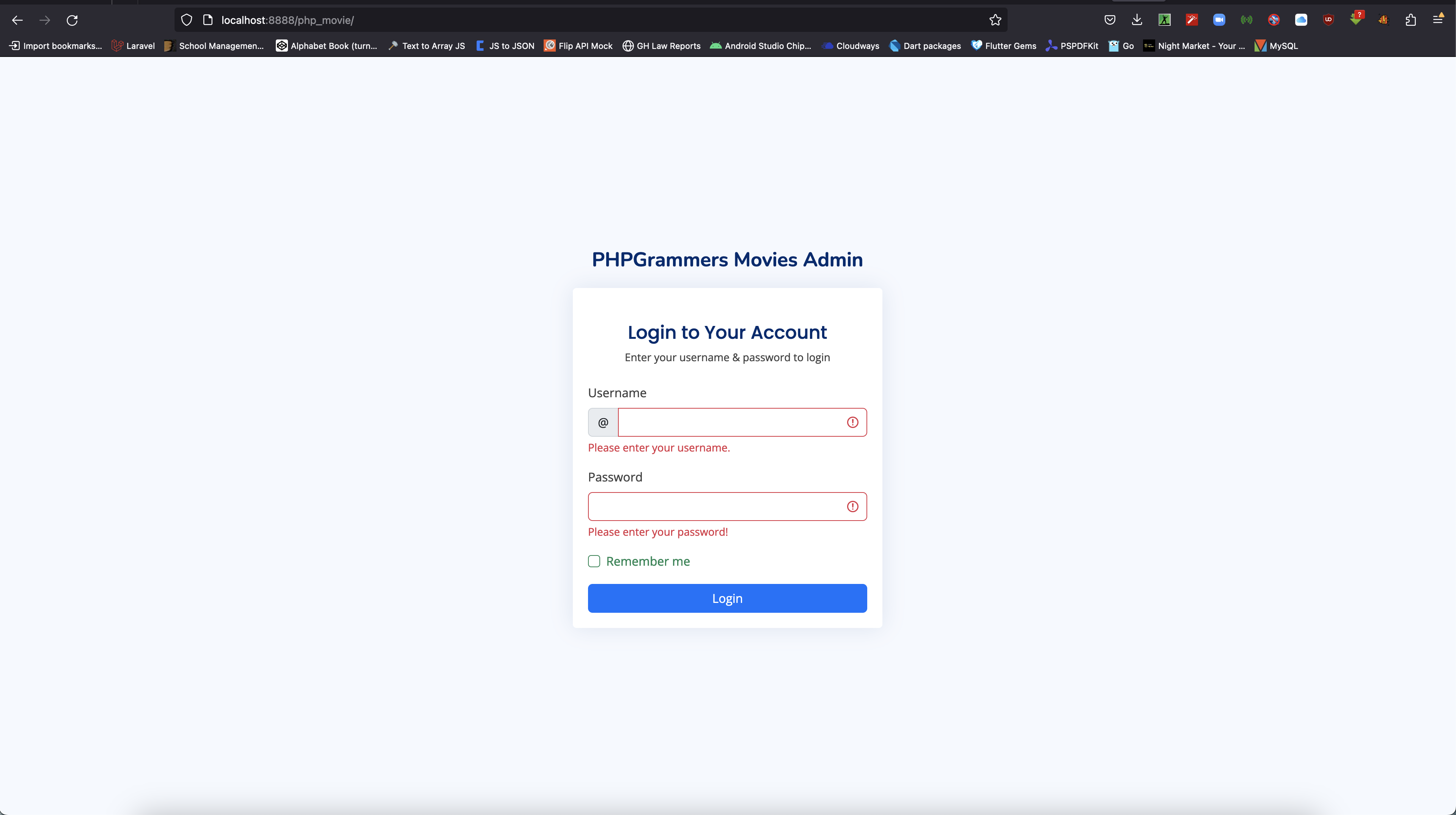This screenshot has height=815, width=1456.
Task: Open the Flutter Gems bookmark
Action: 1004,46
